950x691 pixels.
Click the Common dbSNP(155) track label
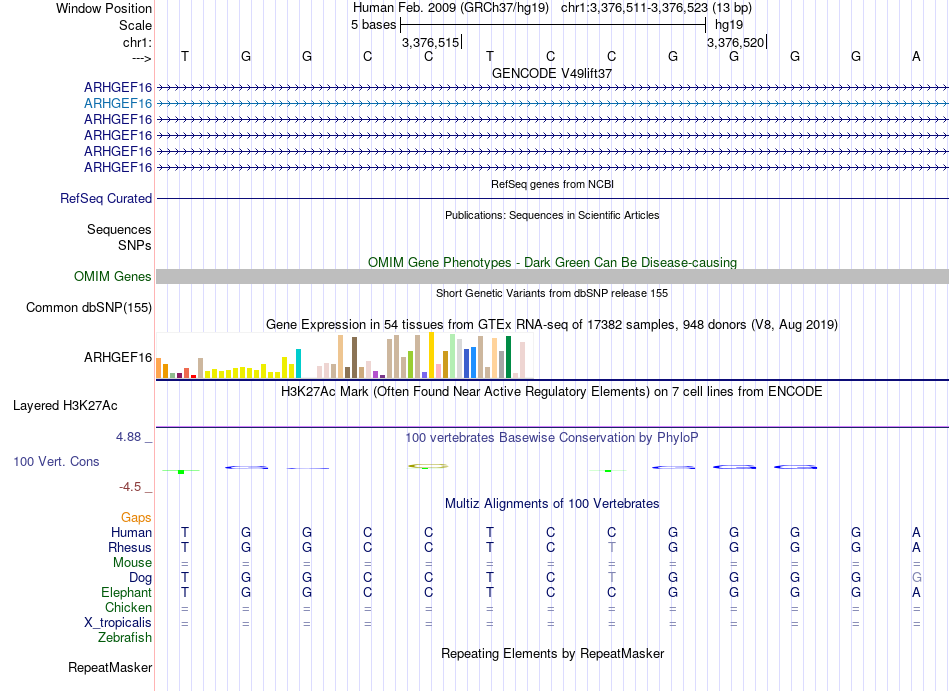(89, 308)
